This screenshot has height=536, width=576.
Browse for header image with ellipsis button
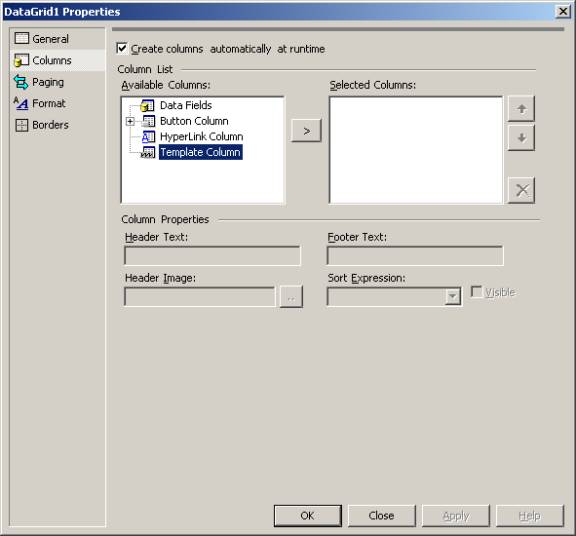click(x=291, y=296)
